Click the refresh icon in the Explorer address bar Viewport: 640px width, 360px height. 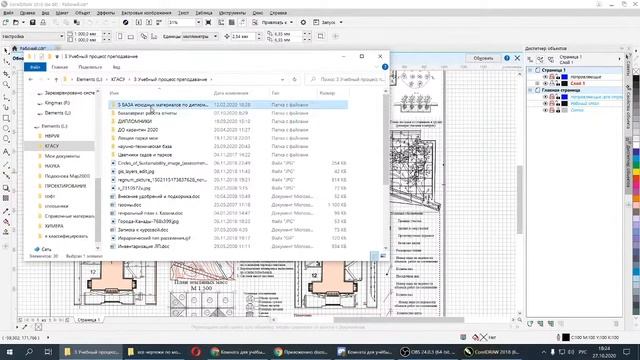294,79
